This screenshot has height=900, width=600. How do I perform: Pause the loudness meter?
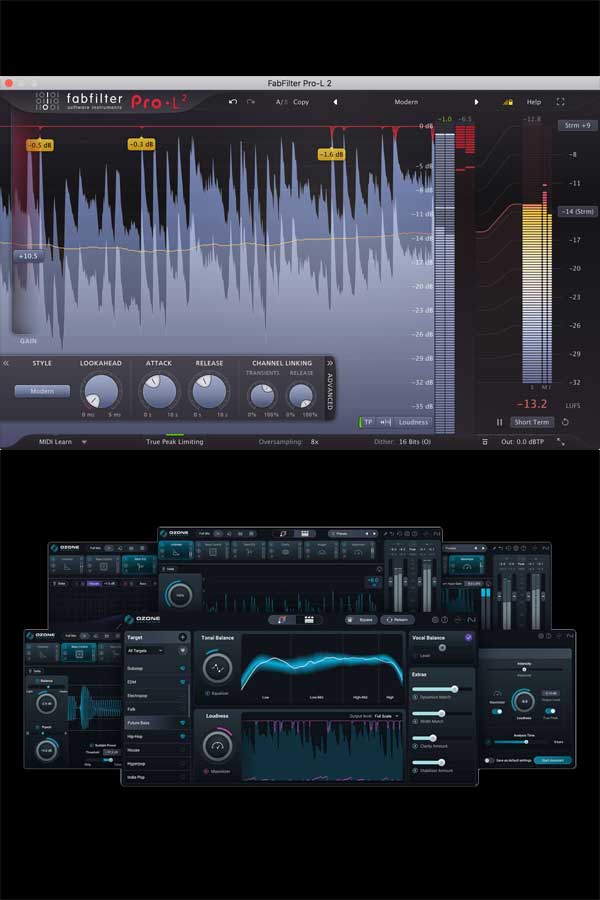coord(499,422)
